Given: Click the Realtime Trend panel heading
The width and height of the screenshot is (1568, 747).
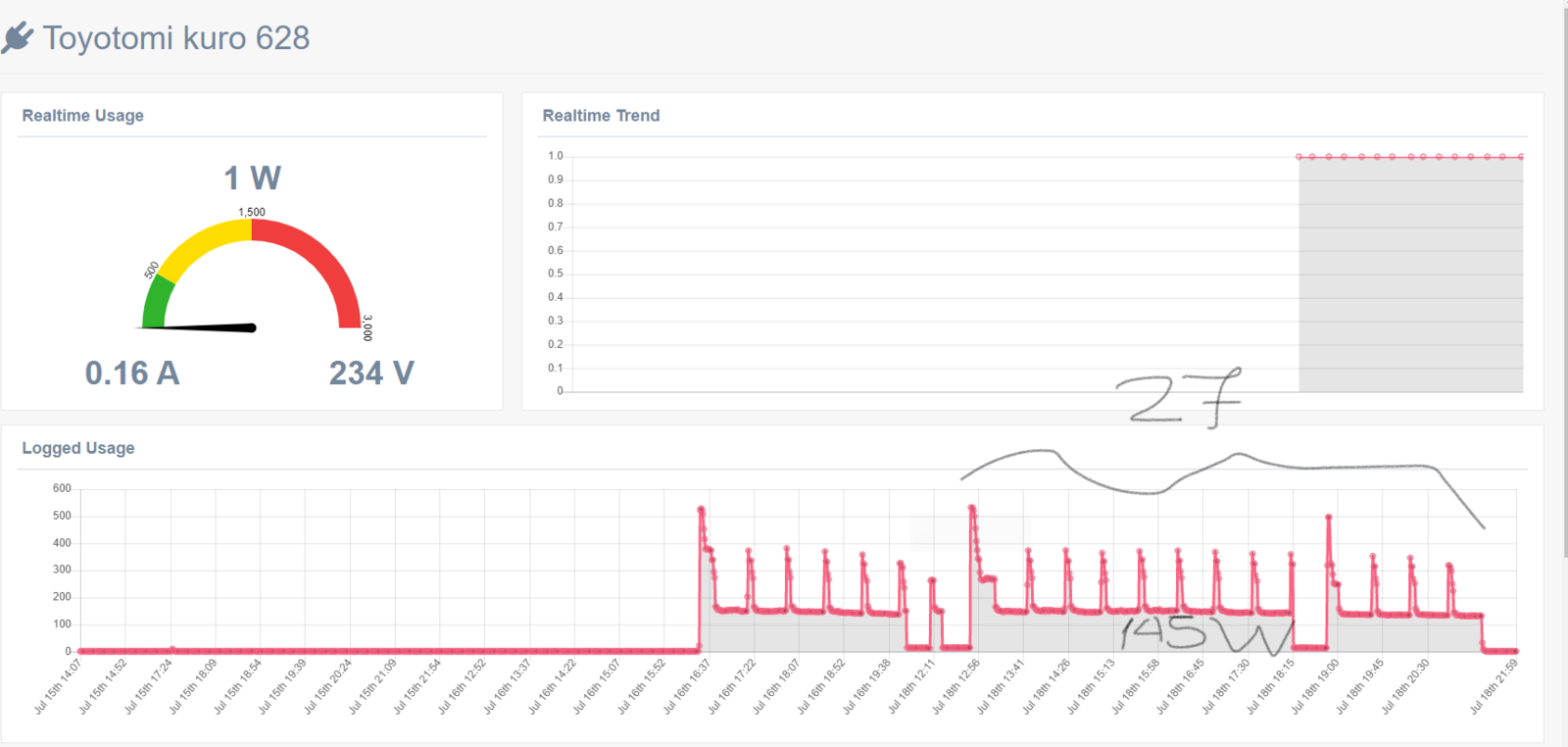Looking at the screenshot, I should [x=601, y=116].
